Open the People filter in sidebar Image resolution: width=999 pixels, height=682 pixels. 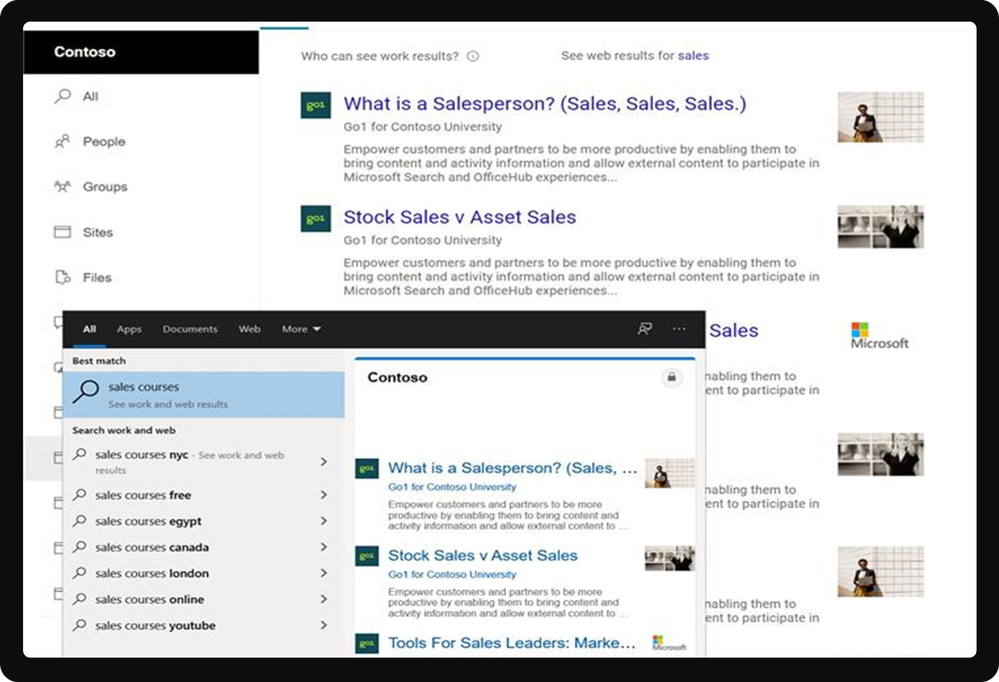click(104, 141)
